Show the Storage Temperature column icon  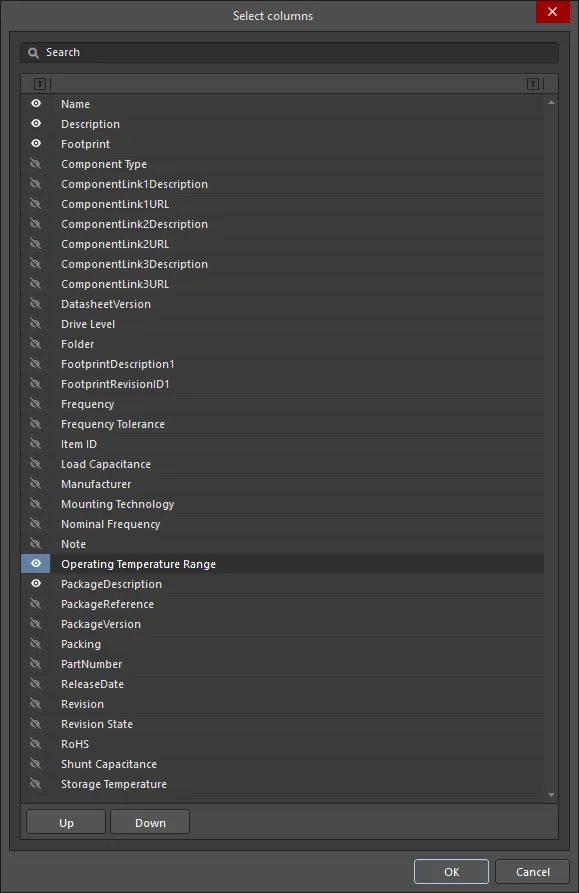36,784
